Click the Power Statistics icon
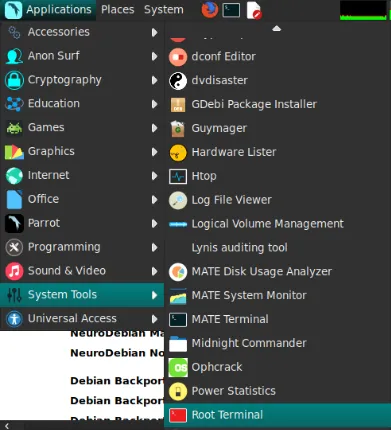Viewport: 391px width, 430px height. tap(178, 392)
